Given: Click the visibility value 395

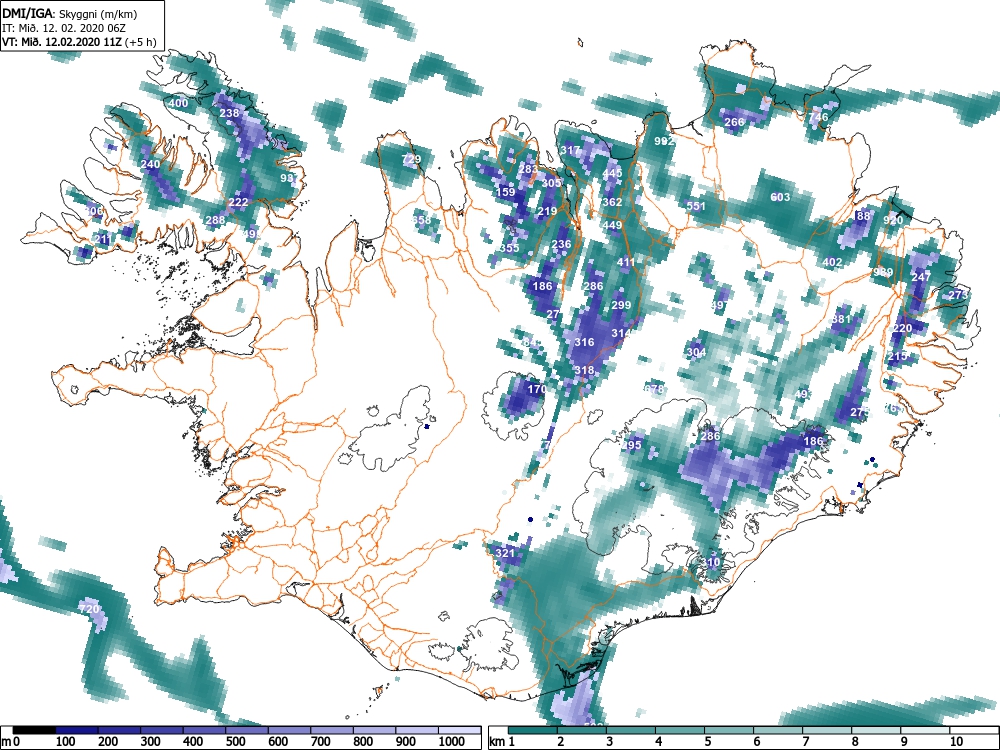Looking at the screenshot, I should point(631,445).
